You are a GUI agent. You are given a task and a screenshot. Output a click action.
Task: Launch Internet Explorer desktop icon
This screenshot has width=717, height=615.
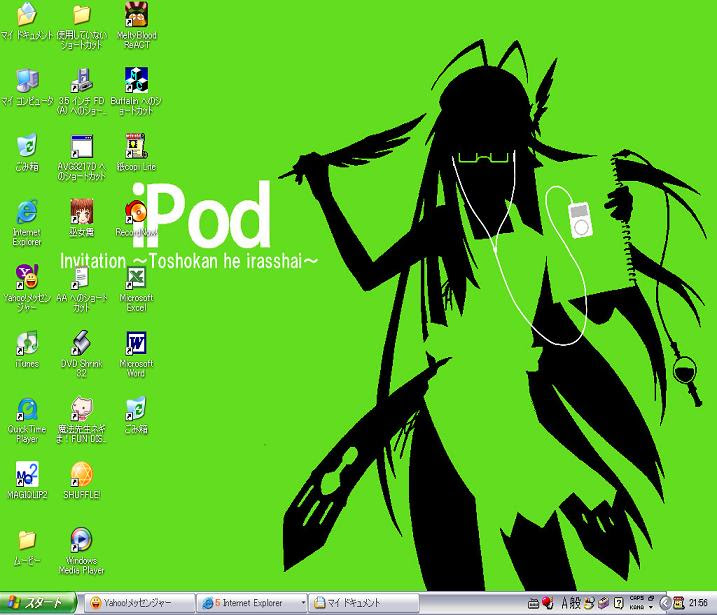click(27, 212)
